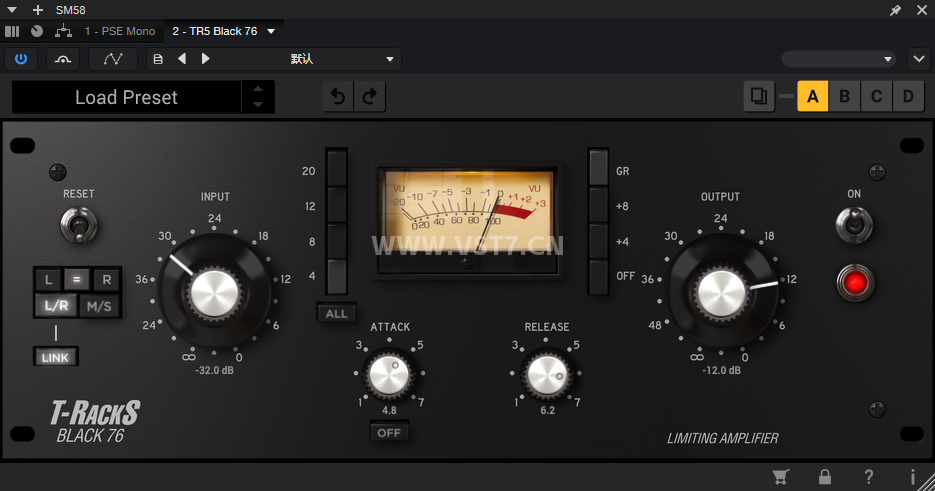This screenshot has width=935, height=491.
Task: Open the empty dropdown at top right
Action: pos(838,59)
